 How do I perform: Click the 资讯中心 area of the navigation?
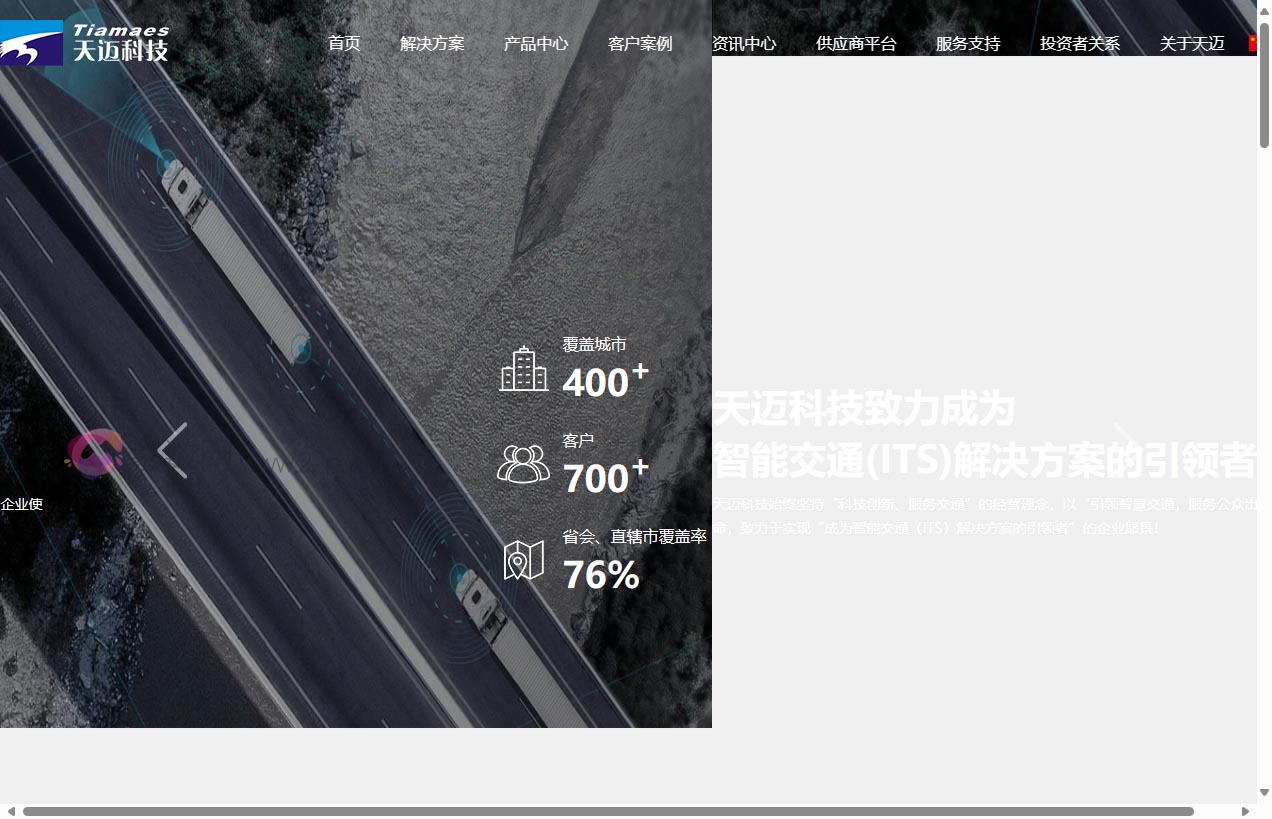(746, 43)
